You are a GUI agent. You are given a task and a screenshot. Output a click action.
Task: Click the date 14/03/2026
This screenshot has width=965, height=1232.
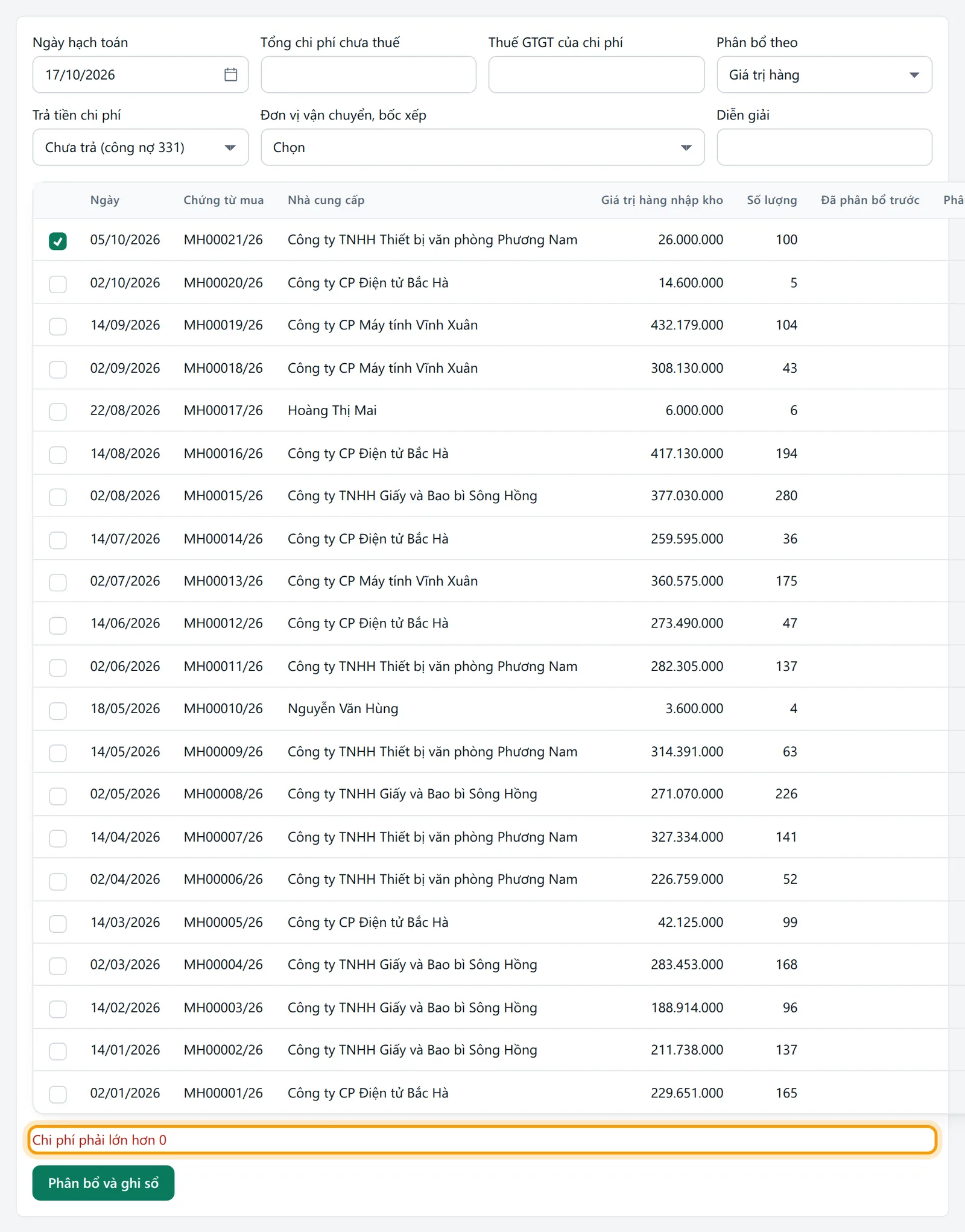click(x=125, y=922)
